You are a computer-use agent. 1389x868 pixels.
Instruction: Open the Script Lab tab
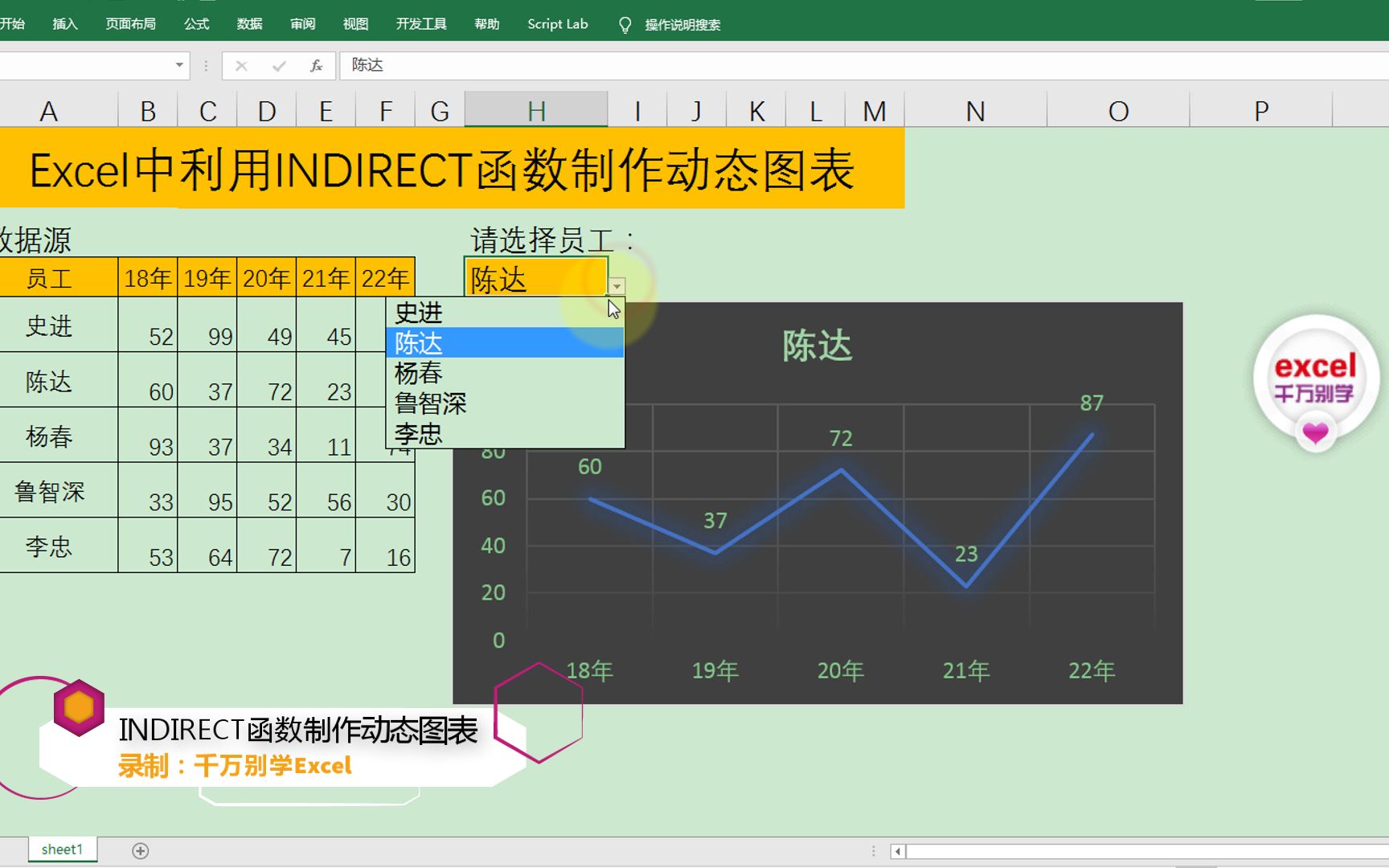click(x=557, y=24)
